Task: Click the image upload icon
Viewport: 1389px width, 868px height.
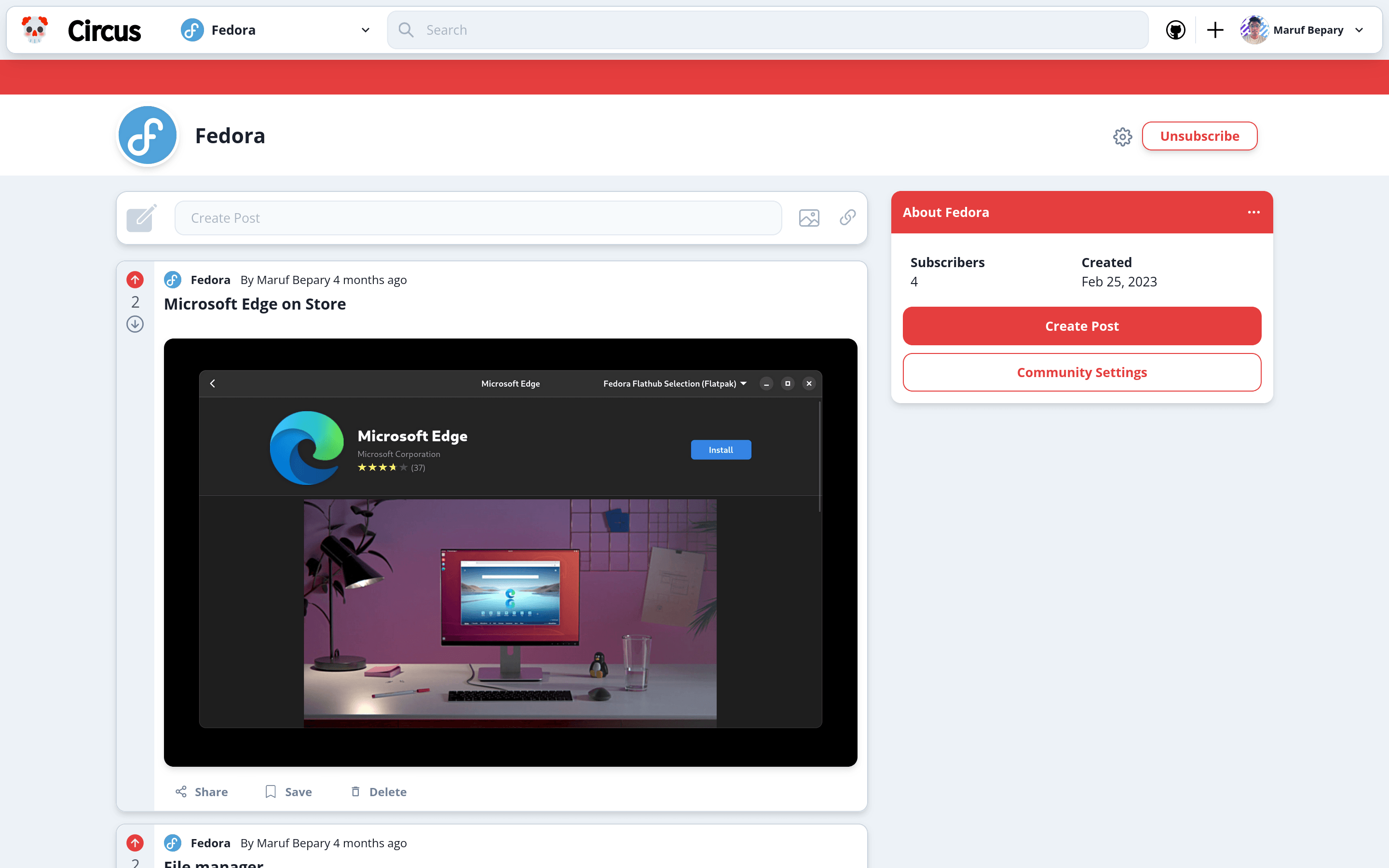Action: [809, 218]
